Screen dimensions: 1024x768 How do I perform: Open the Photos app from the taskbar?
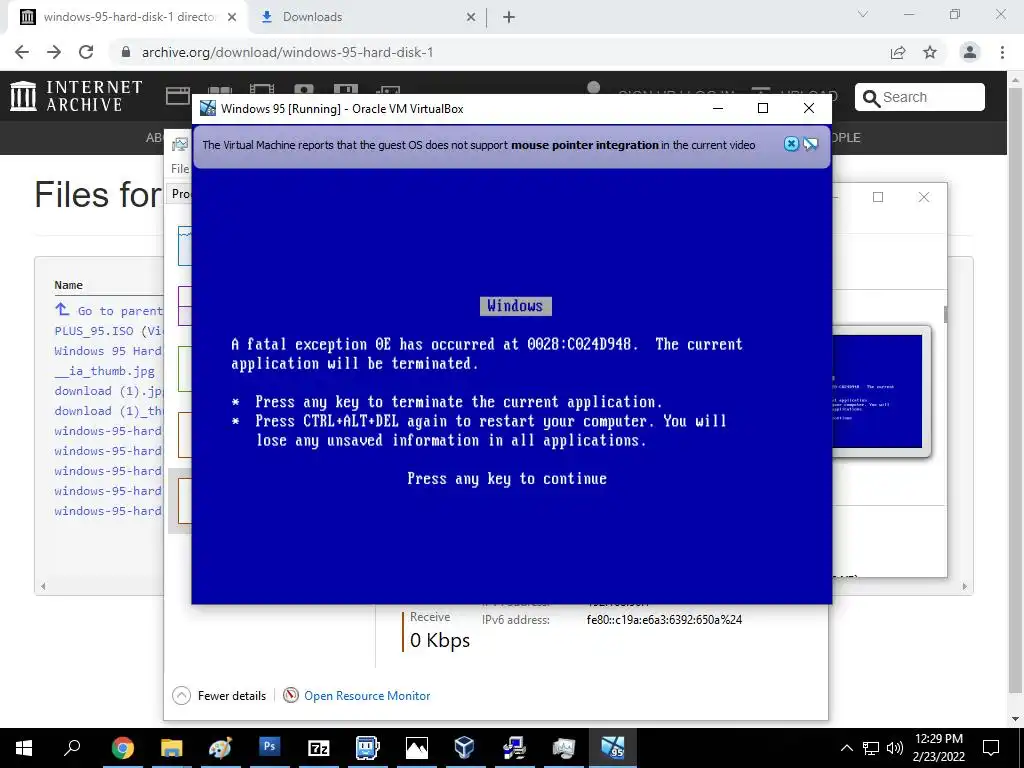pyautogui.click(x=417, y=747)
